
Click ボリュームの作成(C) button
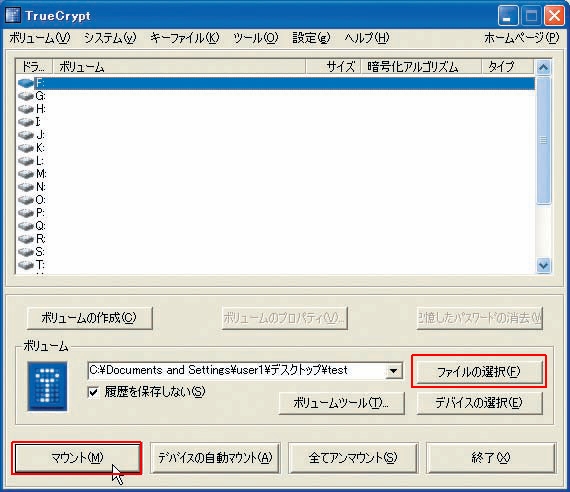89,318
